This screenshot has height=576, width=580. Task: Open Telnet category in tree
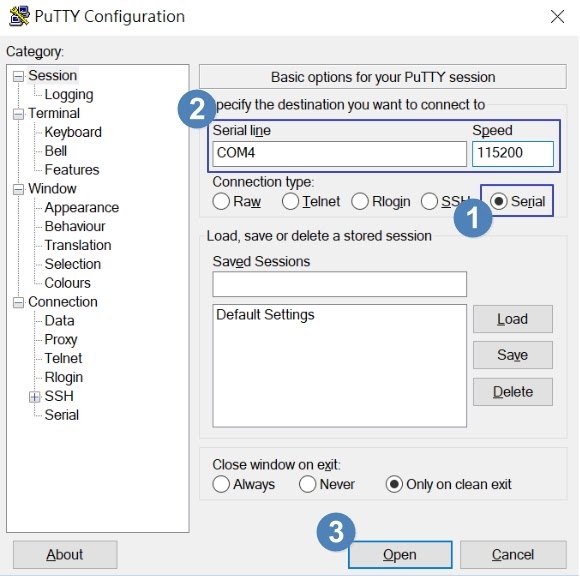[x=63, y=358]
